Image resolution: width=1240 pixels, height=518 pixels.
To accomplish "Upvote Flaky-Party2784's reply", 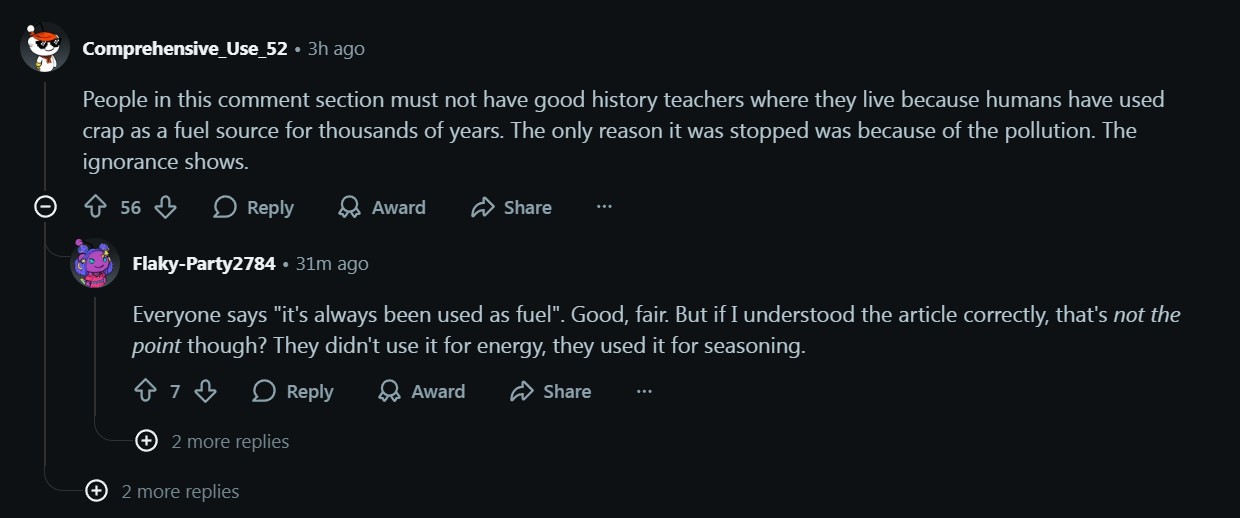I will pyautogui.click(x=146, y=391).
